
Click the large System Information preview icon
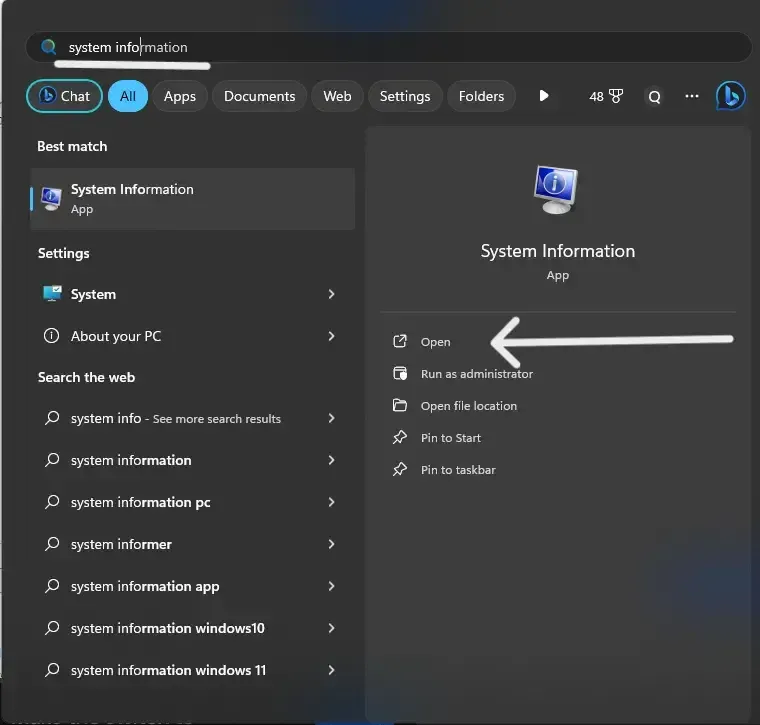(555, 189)
